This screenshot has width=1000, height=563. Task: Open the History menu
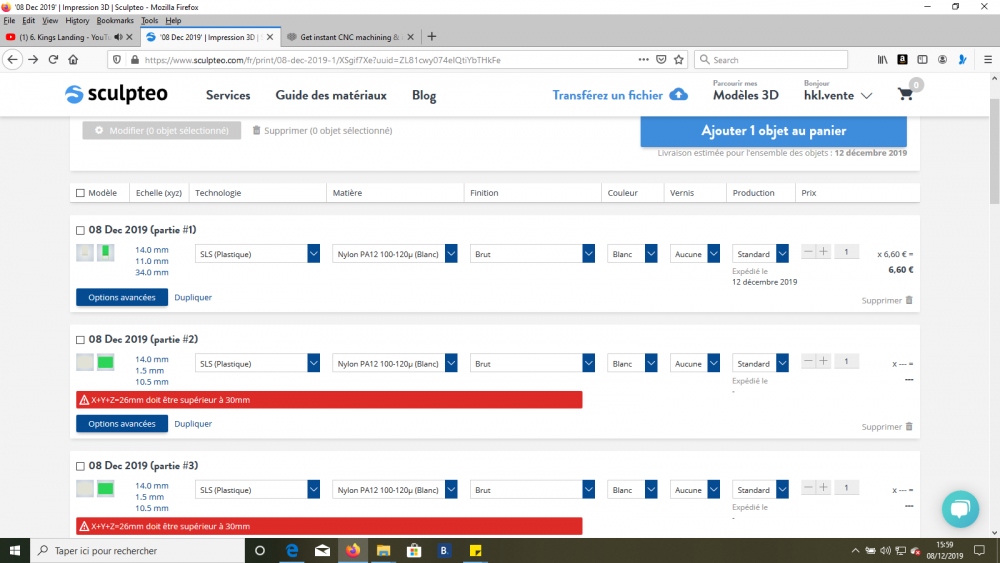click(77, 20)
